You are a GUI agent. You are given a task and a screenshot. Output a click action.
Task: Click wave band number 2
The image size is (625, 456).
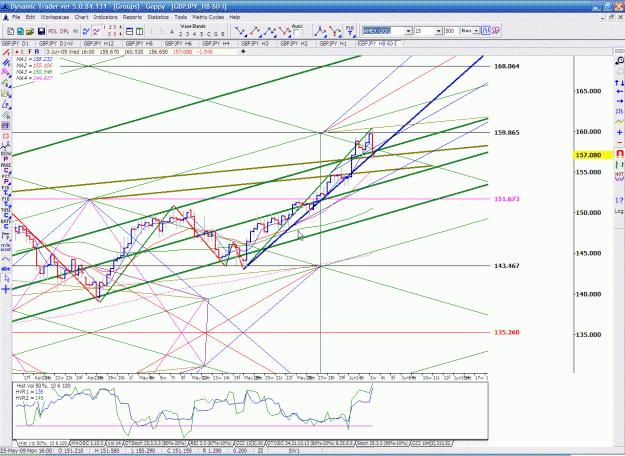[x=181, y=34]
